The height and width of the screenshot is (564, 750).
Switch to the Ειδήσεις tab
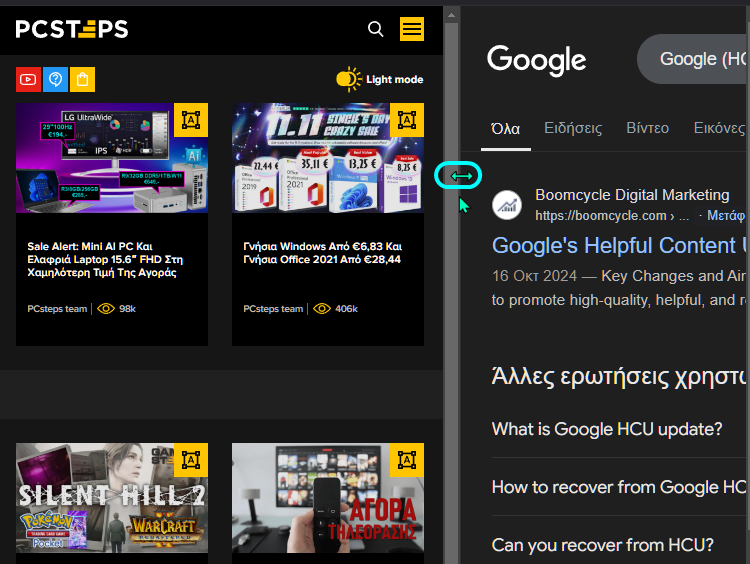click(x=573, y=128)
